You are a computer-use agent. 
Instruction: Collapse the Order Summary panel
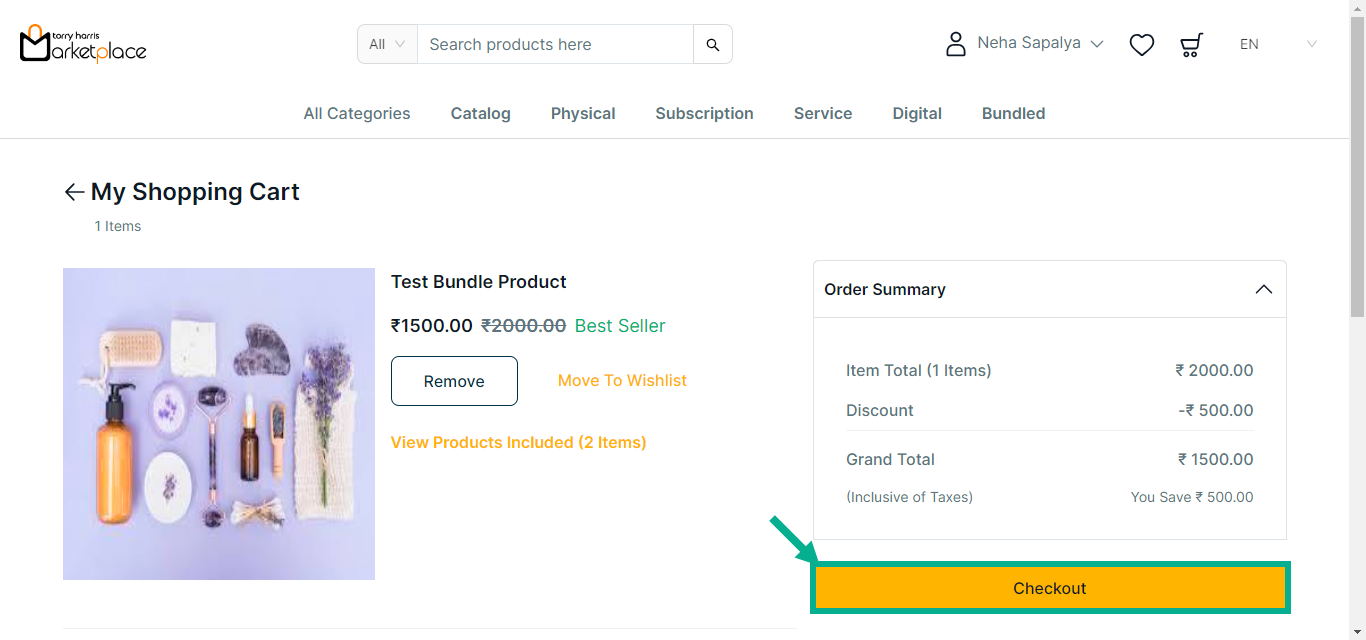click(x=1263, y=289)
